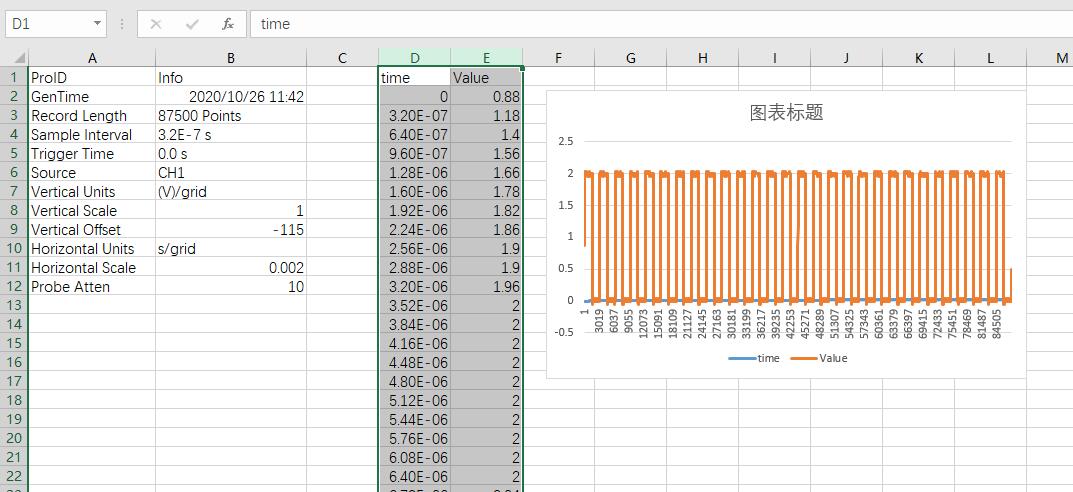Click the Name Box resize dots handle

click(122, 24)
